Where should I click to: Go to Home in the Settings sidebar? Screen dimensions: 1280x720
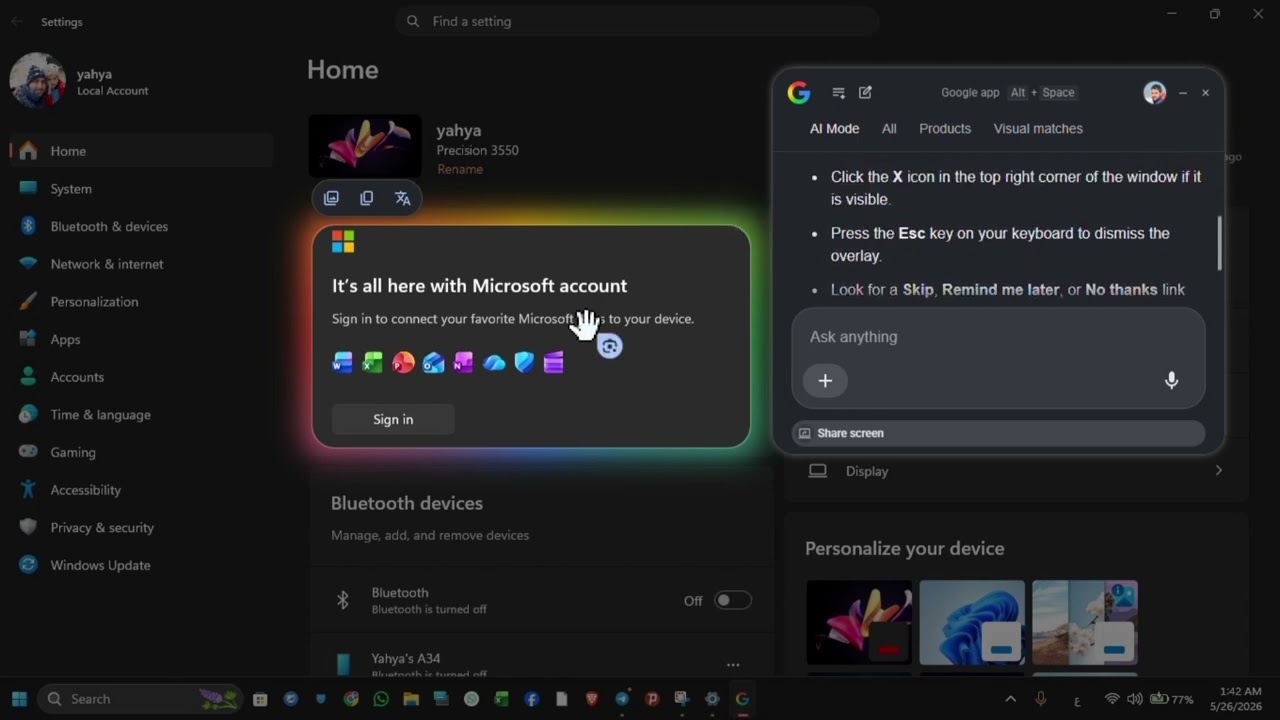[140, 151]
